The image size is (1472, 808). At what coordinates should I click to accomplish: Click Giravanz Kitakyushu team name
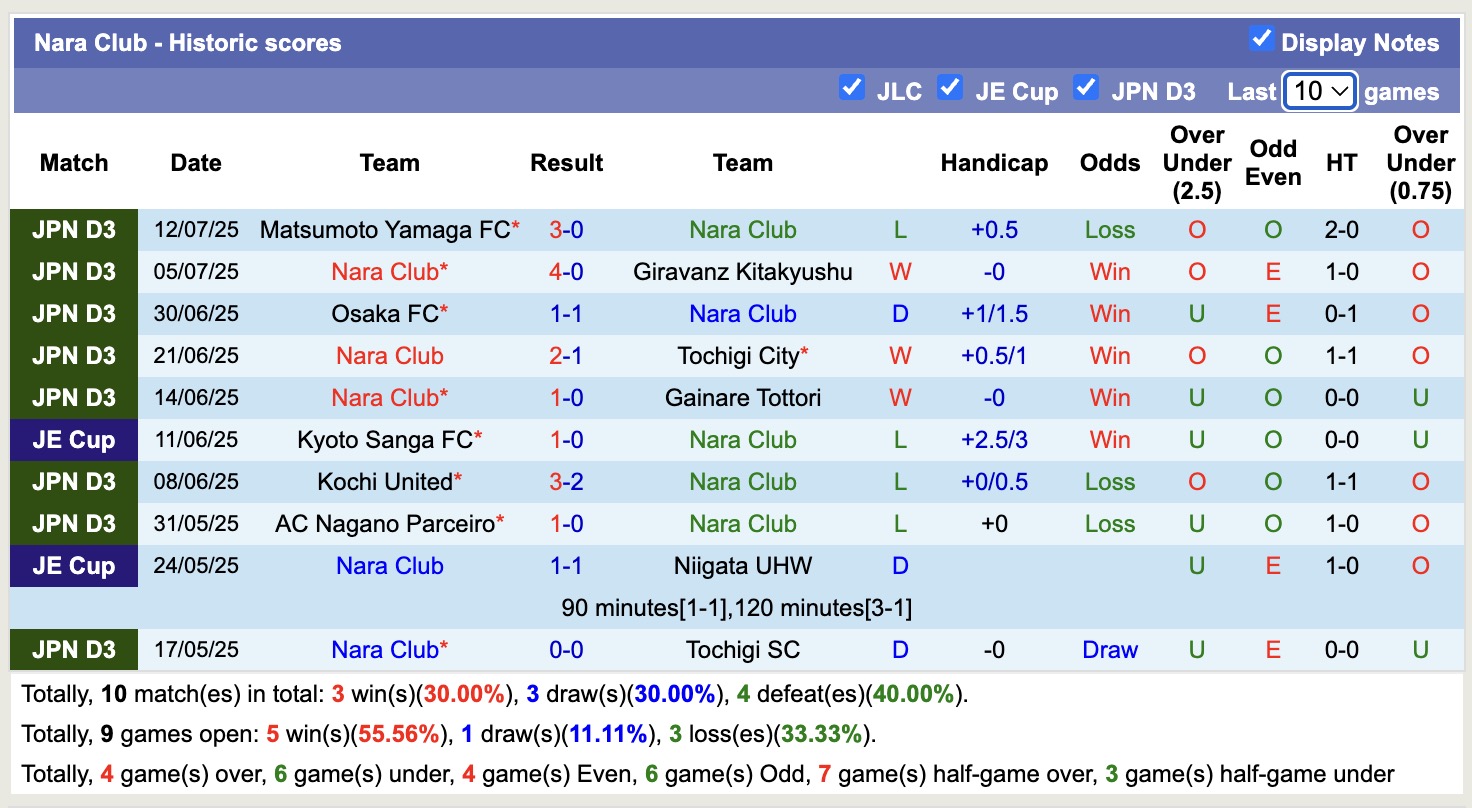tap(743, 272)
